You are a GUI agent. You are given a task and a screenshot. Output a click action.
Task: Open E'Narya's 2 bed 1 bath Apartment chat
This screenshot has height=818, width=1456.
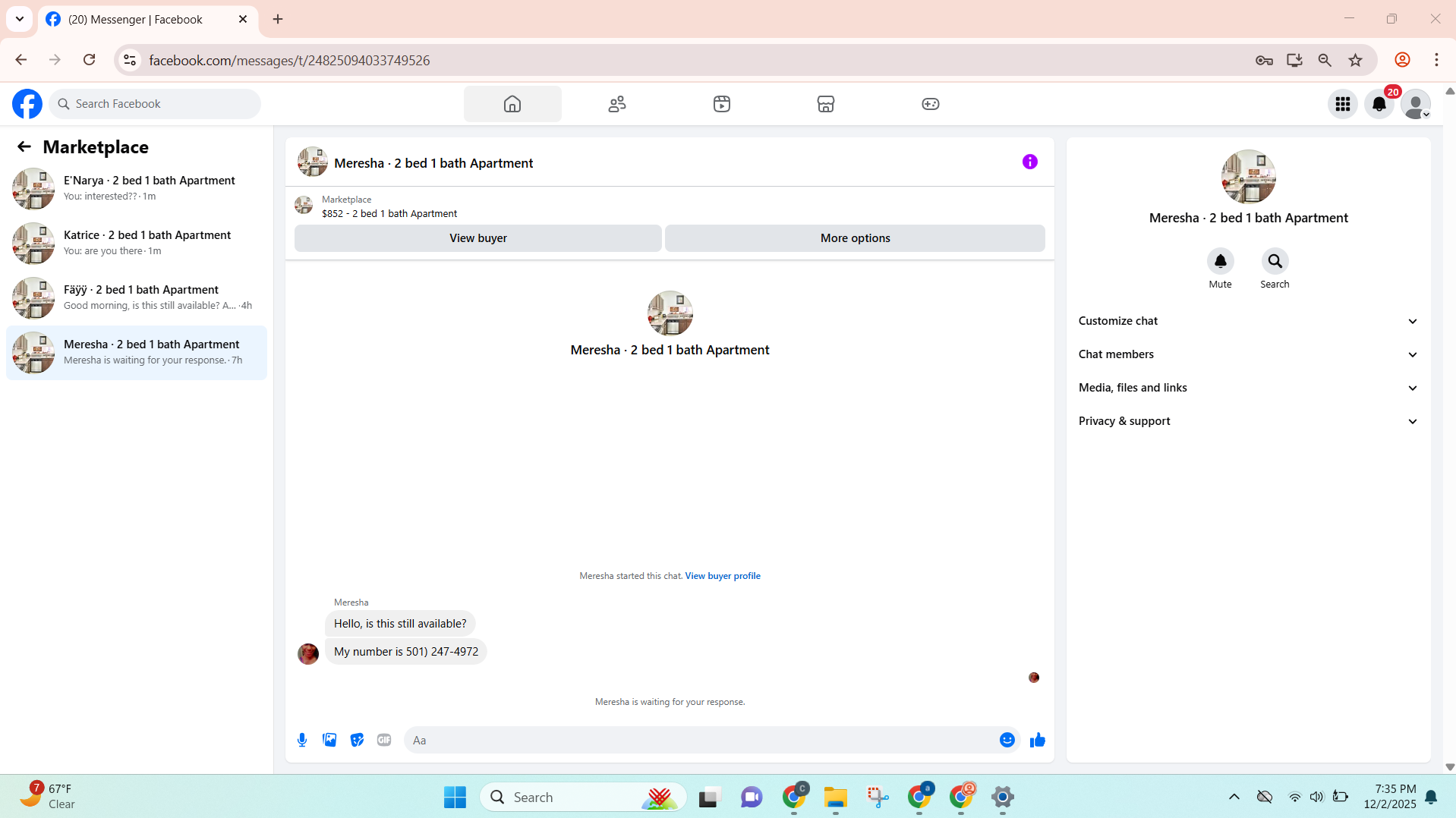coord(137,188)
